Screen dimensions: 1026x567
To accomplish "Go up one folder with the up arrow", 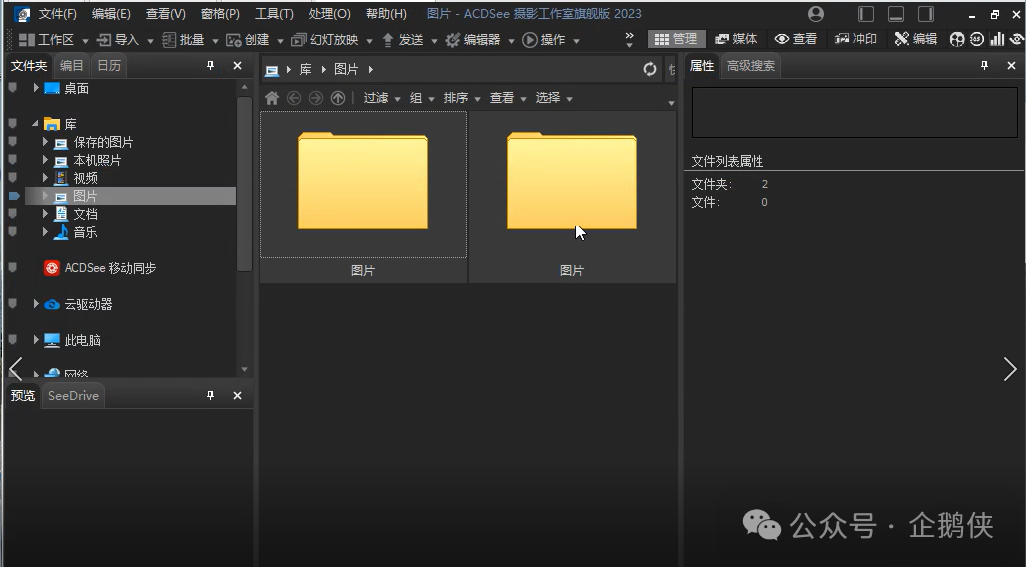I will 337,98.
